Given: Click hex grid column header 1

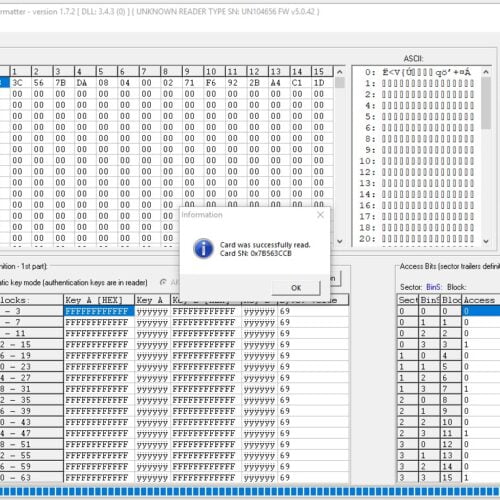Looking at the screenshot, I should (x=21, y=71).
